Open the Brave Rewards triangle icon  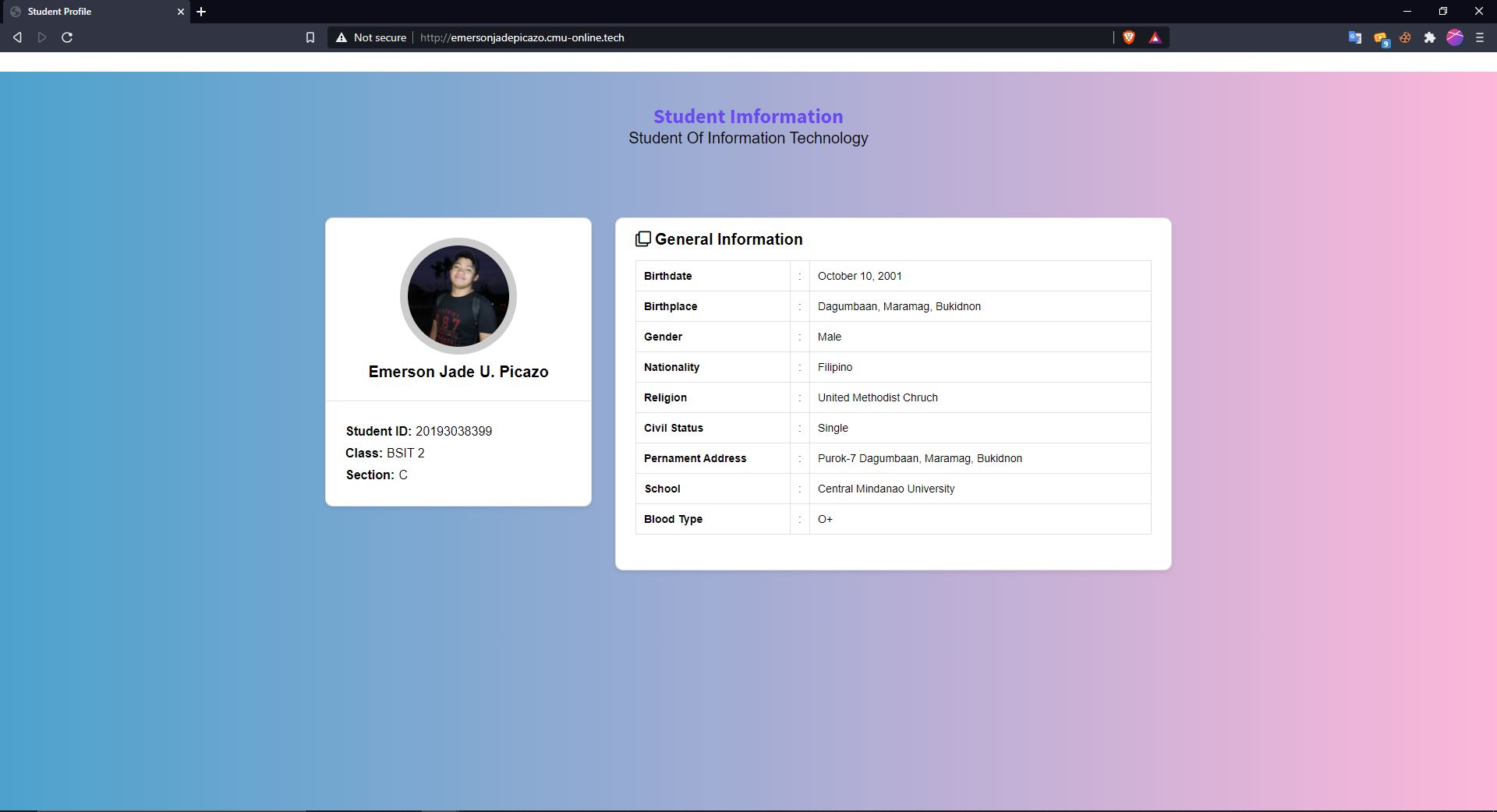[x=1155, y=37]
